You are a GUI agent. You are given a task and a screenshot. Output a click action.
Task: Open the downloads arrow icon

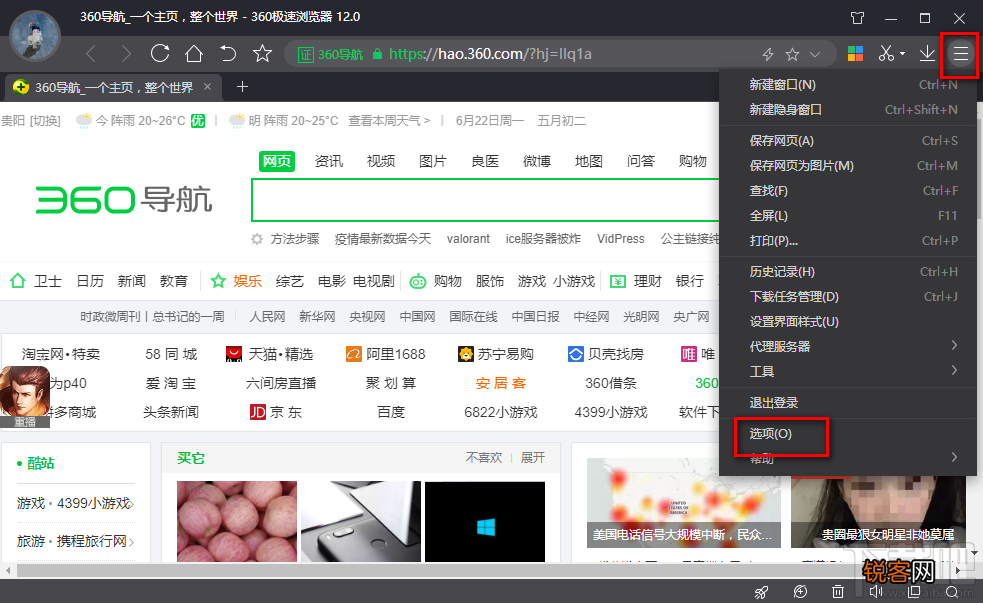point(927,53)
